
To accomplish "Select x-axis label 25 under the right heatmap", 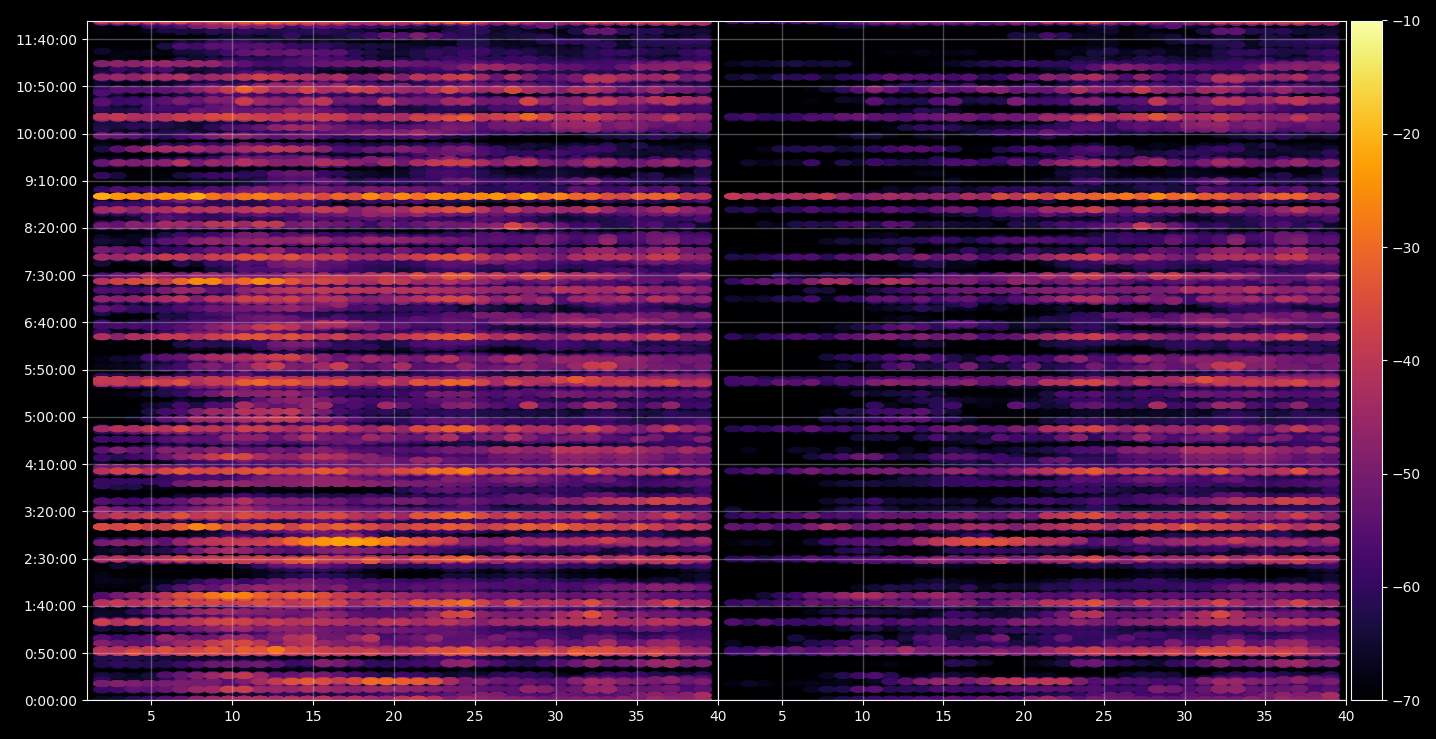I will pos(1104,717).
